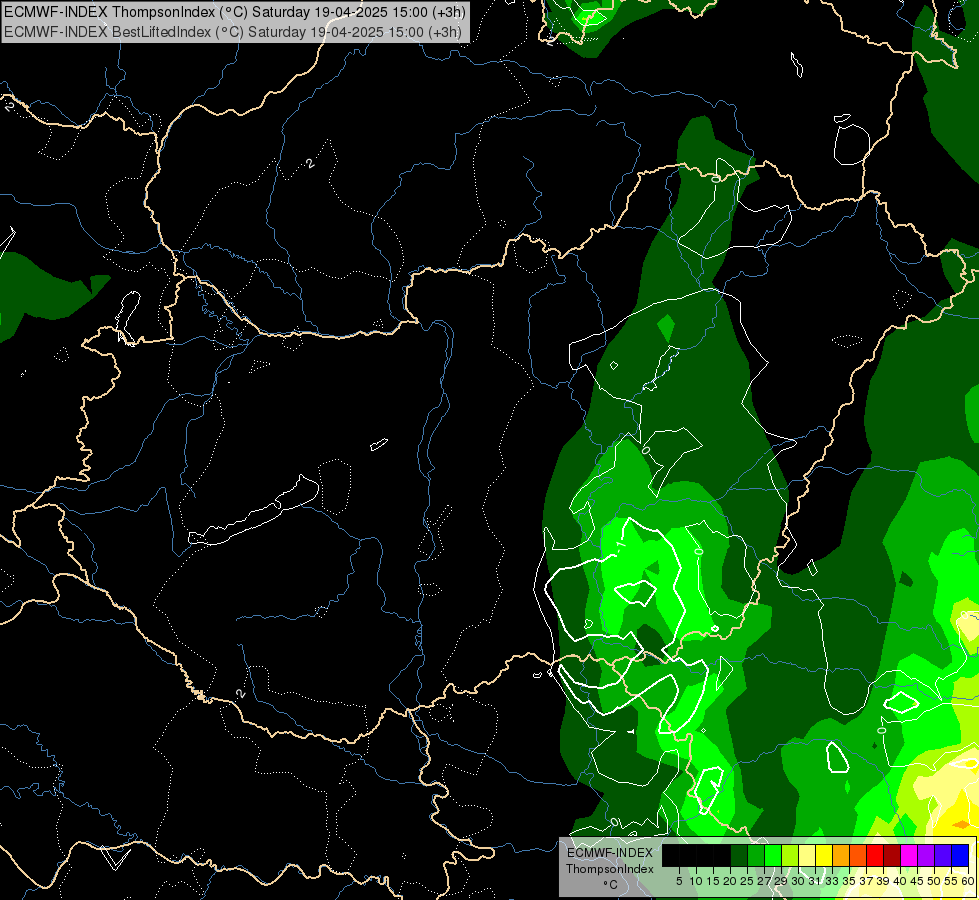The image size is (979, 900).
Task: Click the pure yellow 31–33 legend swatch
Action: point(824,856)
